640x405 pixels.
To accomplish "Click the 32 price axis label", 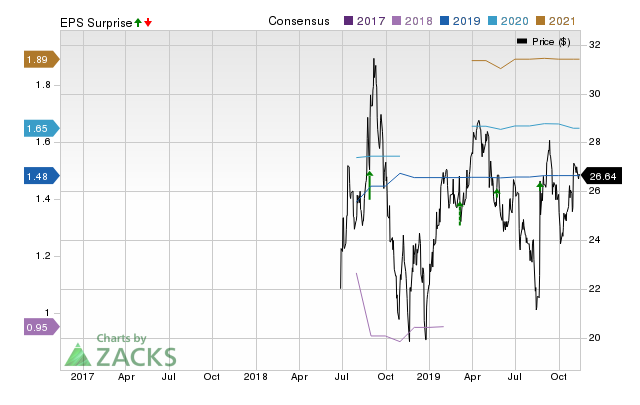I will click(x=595, y=45).
